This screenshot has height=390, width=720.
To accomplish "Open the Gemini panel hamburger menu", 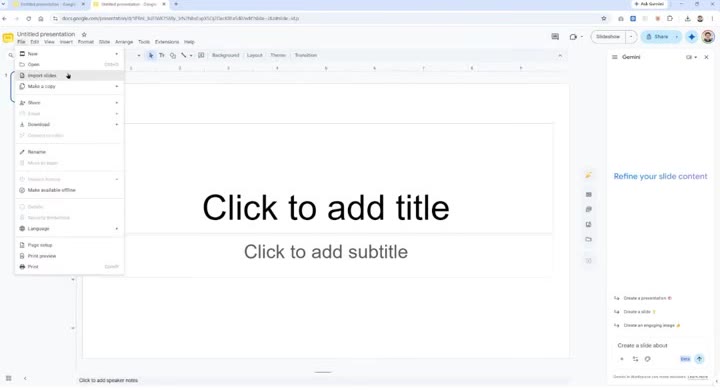I will tap(614, 57).
